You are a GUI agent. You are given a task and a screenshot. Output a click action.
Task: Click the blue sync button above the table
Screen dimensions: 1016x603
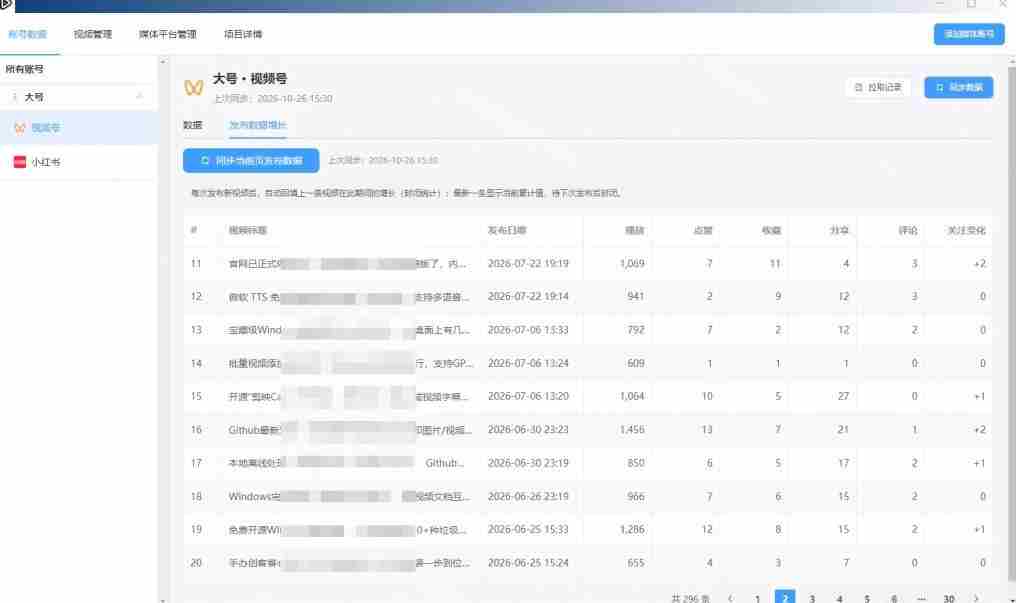pyautogui.click(x=251, y=161)
